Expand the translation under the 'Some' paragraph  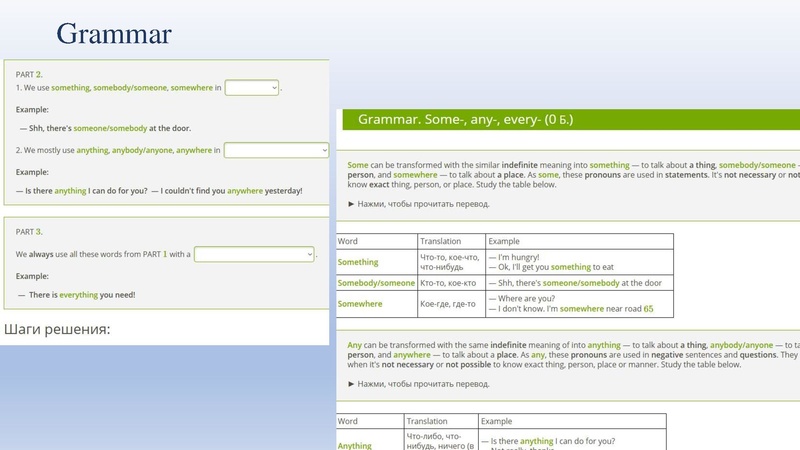click(x=418, y=204)
